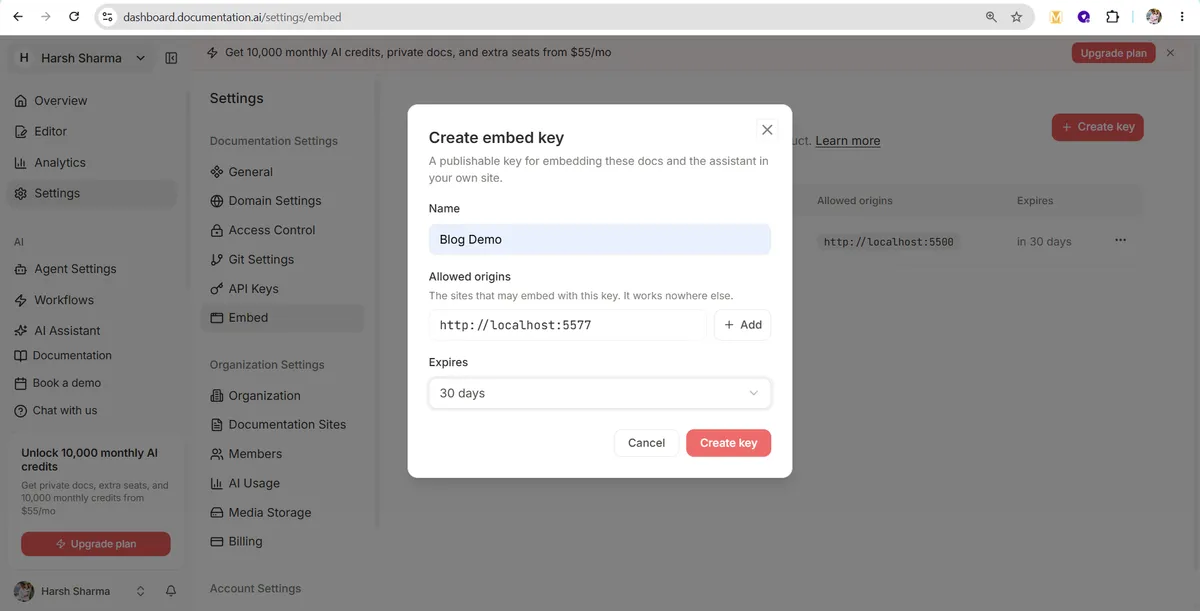Bookmark the page with the star icon
The height and width of the screenshot is (611, 1200).
(x=1017, y=17)
